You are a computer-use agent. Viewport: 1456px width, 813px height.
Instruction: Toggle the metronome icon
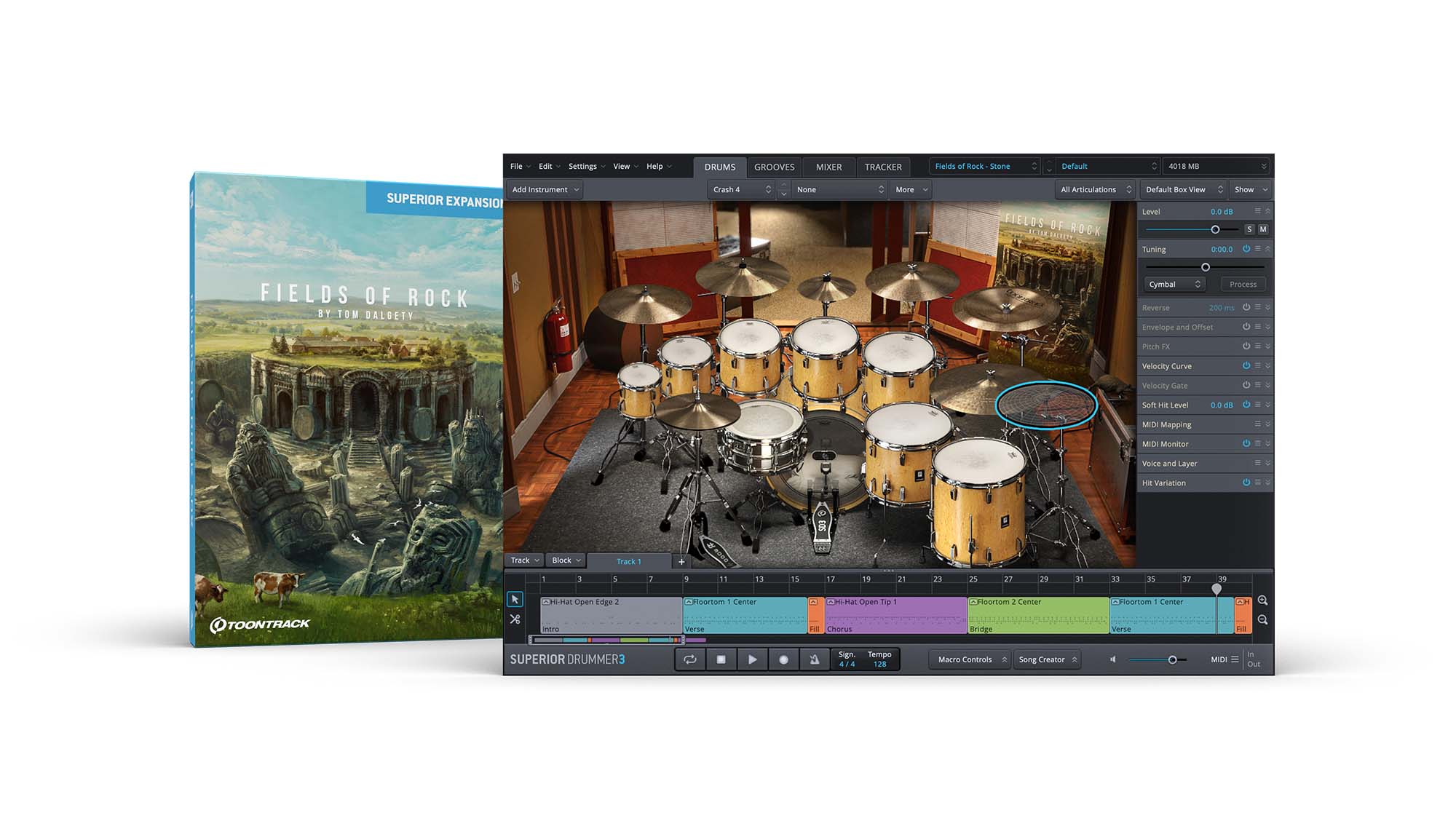[814, 659]
